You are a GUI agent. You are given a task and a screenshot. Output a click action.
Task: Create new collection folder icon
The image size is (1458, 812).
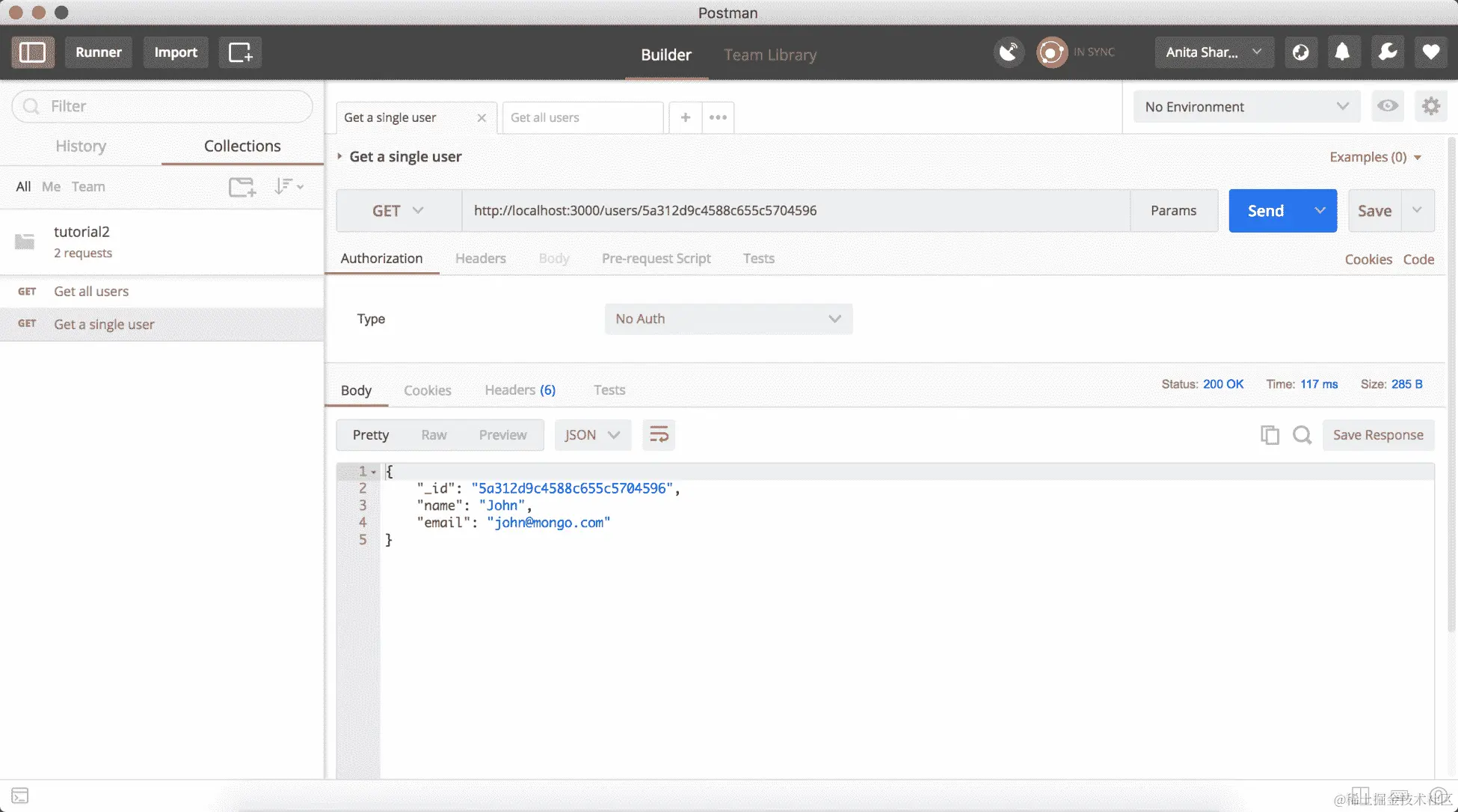point(242,187)
